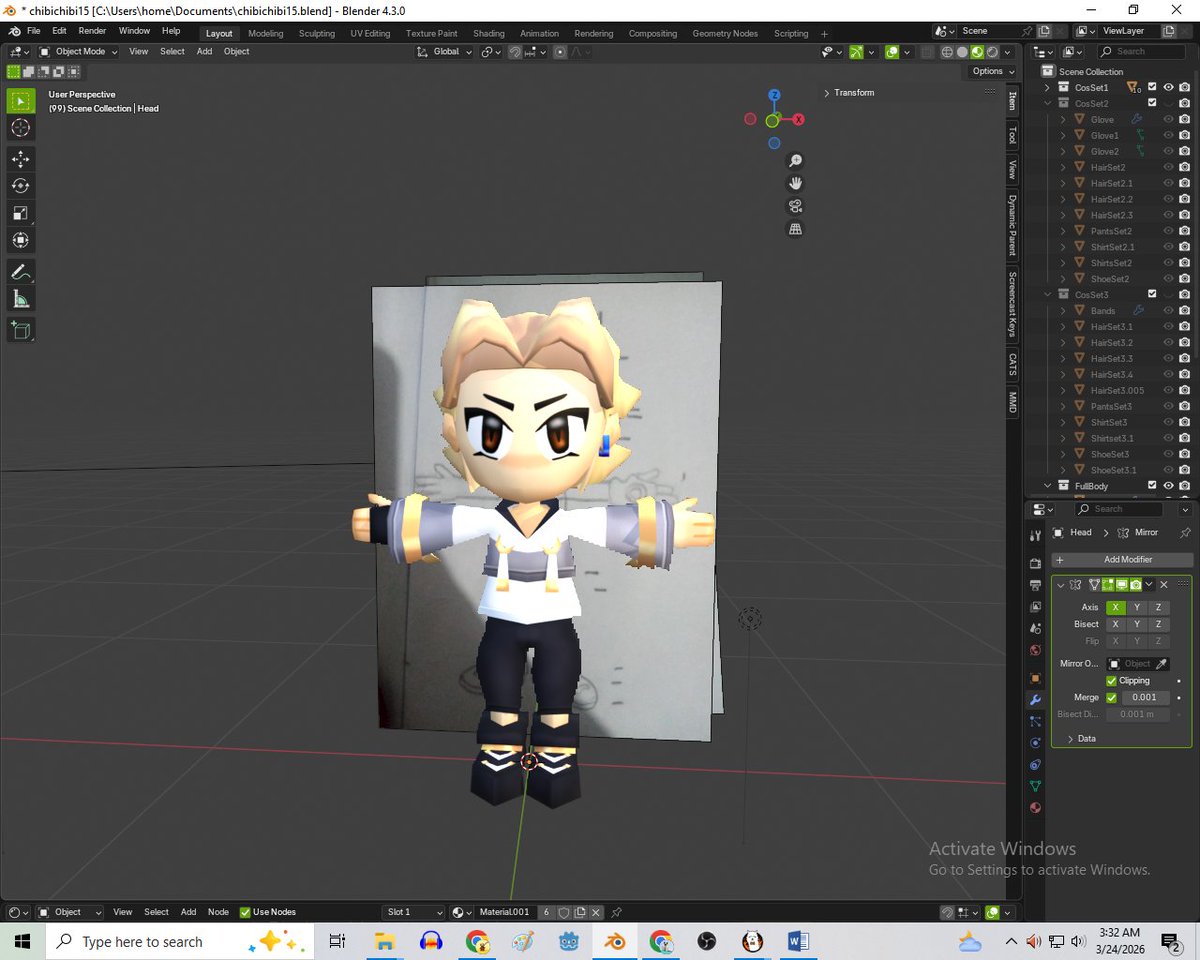
Task: Open the Output properties tab
Action: pos(1036,585)
